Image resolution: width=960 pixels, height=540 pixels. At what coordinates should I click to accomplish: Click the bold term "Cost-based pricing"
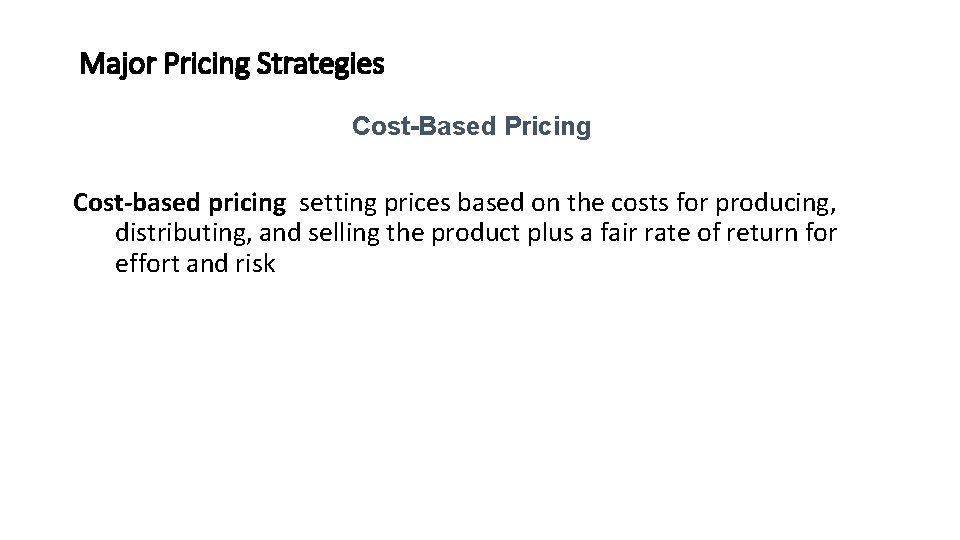(x=179, y=203)
